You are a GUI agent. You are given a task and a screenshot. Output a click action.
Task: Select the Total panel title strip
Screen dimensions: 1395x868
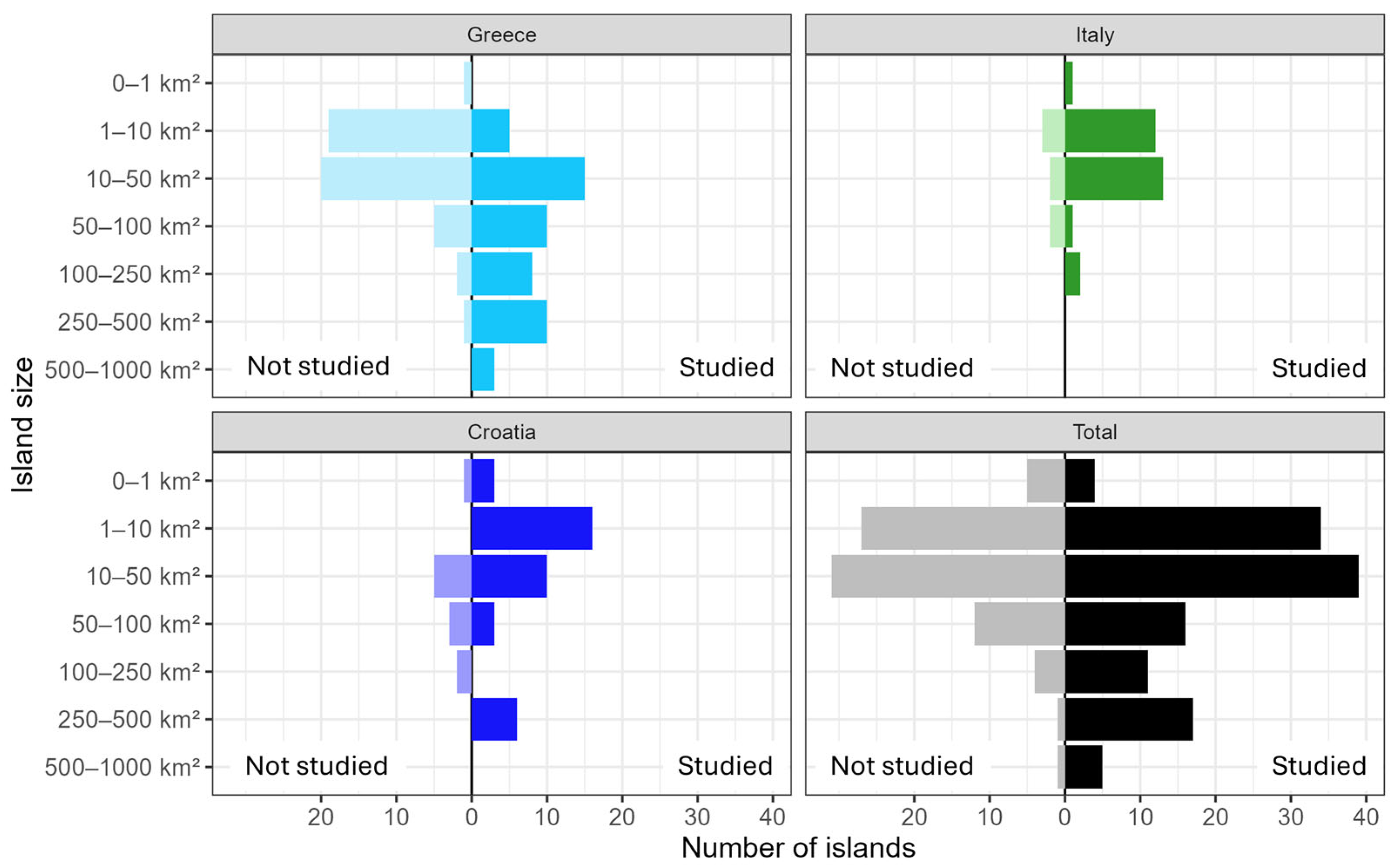tap(1094, 432)
